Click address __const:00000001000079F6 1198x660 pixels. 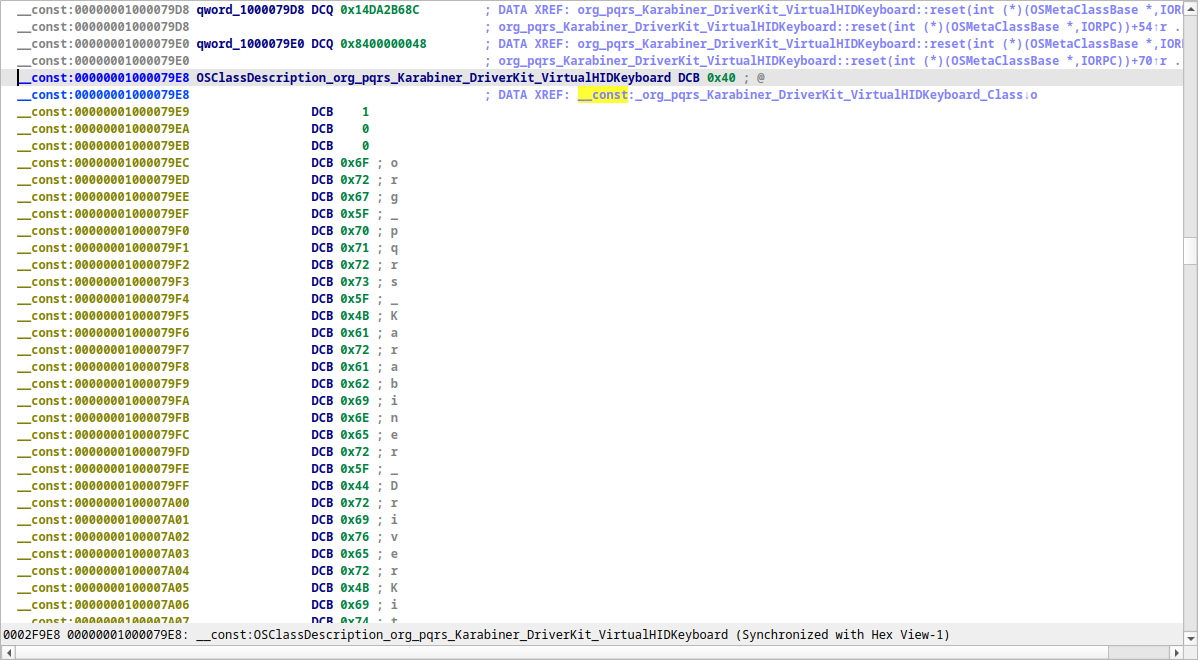tap(103, 332)
